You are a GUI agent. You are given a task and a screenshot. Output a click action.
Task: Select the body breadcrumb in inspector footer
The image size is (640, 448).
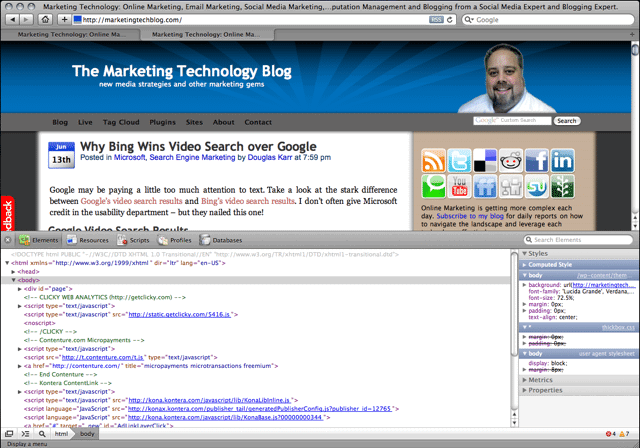pos(87,434)
